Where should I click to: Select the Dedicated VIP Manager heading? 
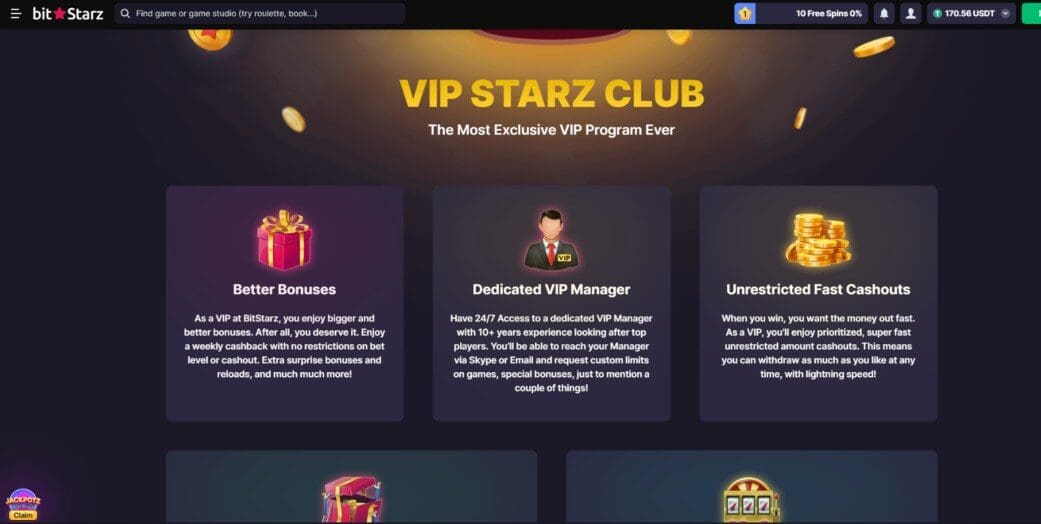tap(551, 290)
